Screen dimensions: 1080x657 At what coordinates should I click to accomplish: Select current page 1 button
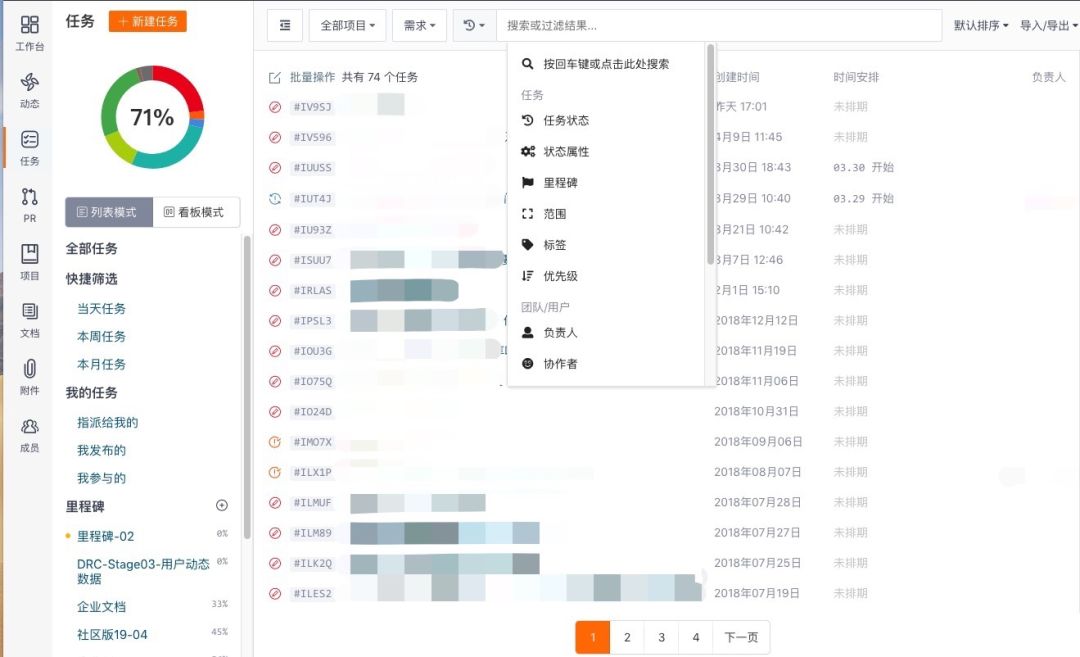click(592, 637)
